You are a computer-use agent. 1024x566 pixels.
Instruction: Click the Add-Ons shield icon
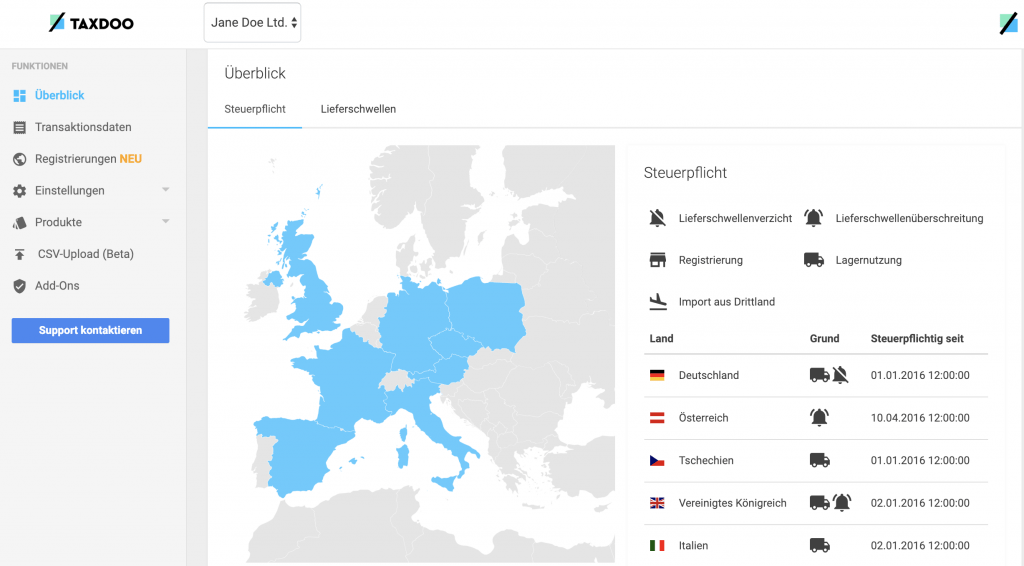[x=20, y=286]
